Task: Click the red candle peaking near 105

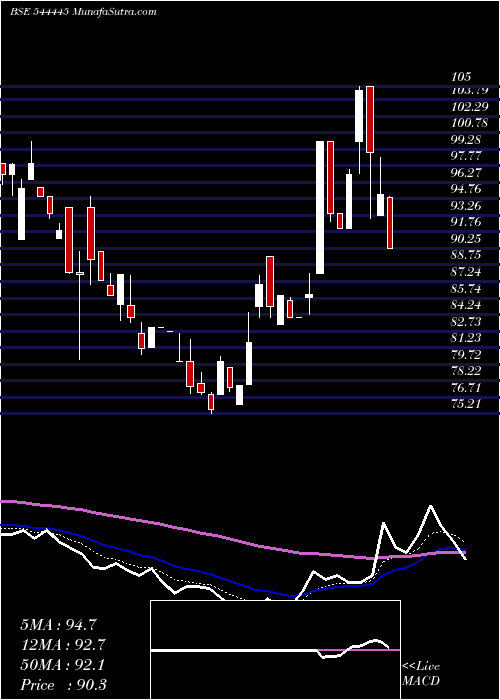Action: click(370, 119)
